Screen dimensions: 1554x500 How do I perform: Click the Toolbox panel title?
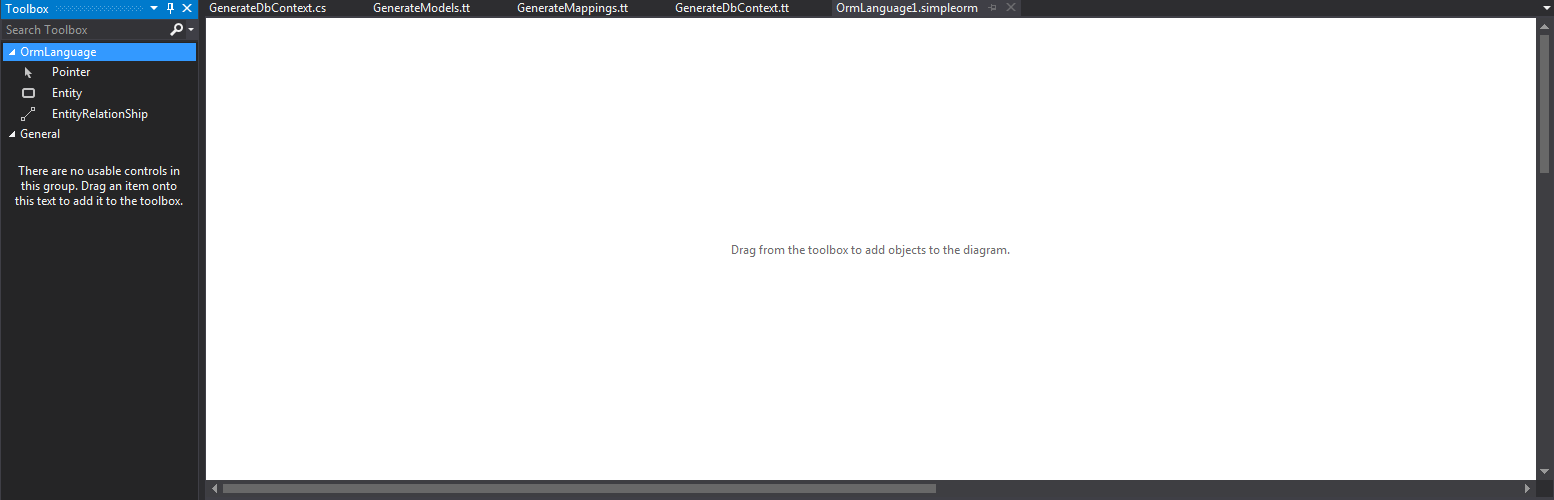pos(27,8)
